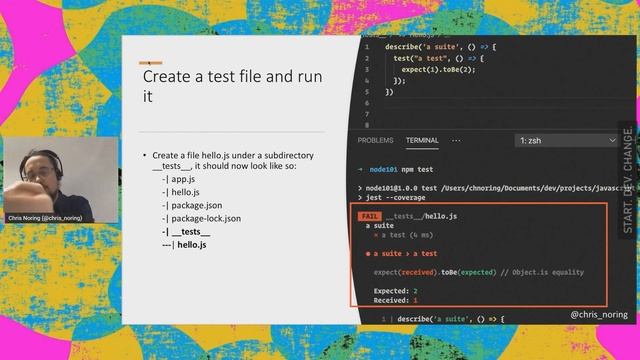Click '__tests__/hello.js' path next to FAIL

421,216
